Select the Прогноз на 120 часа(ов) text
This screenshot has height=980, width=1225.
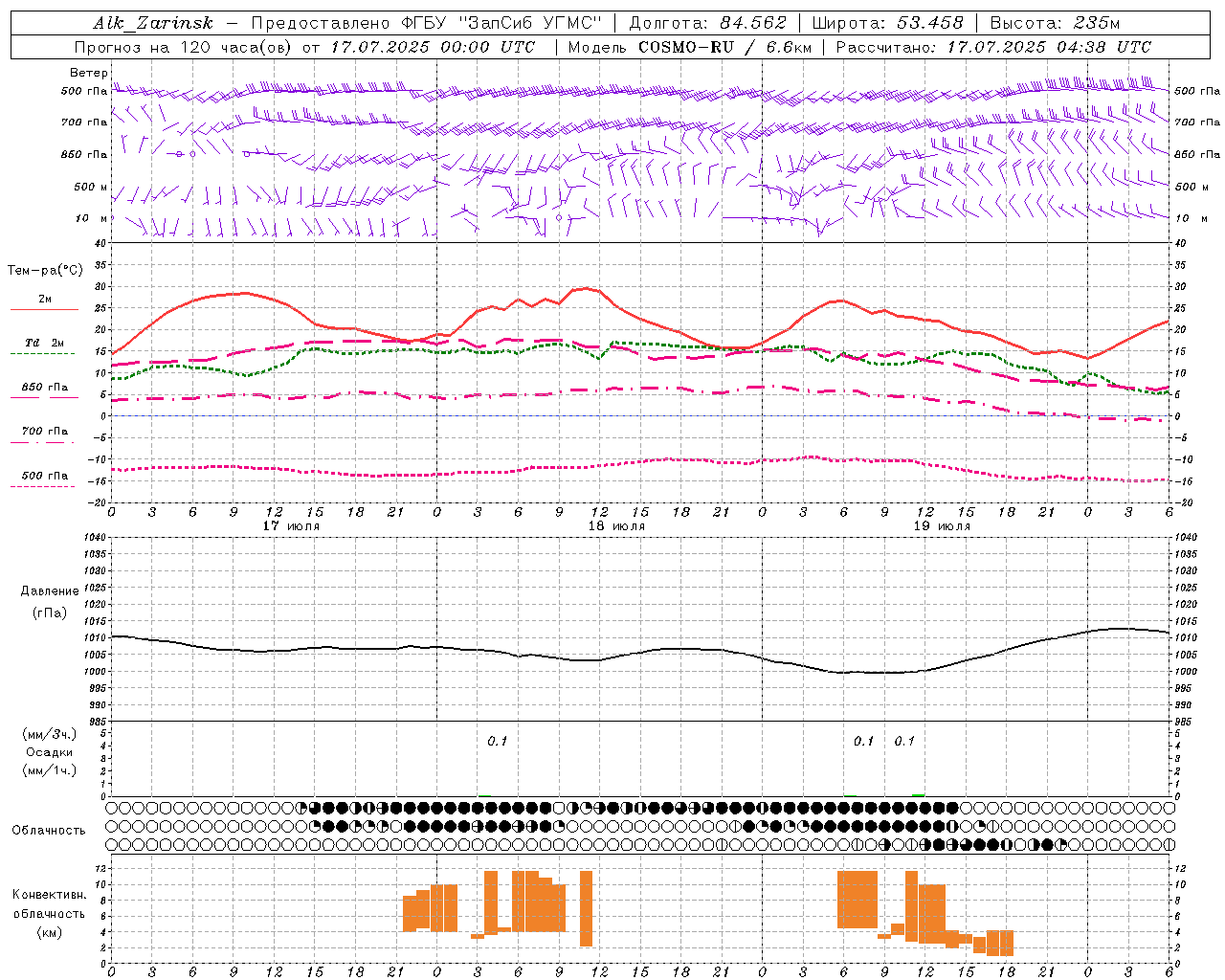coord(184,47)
